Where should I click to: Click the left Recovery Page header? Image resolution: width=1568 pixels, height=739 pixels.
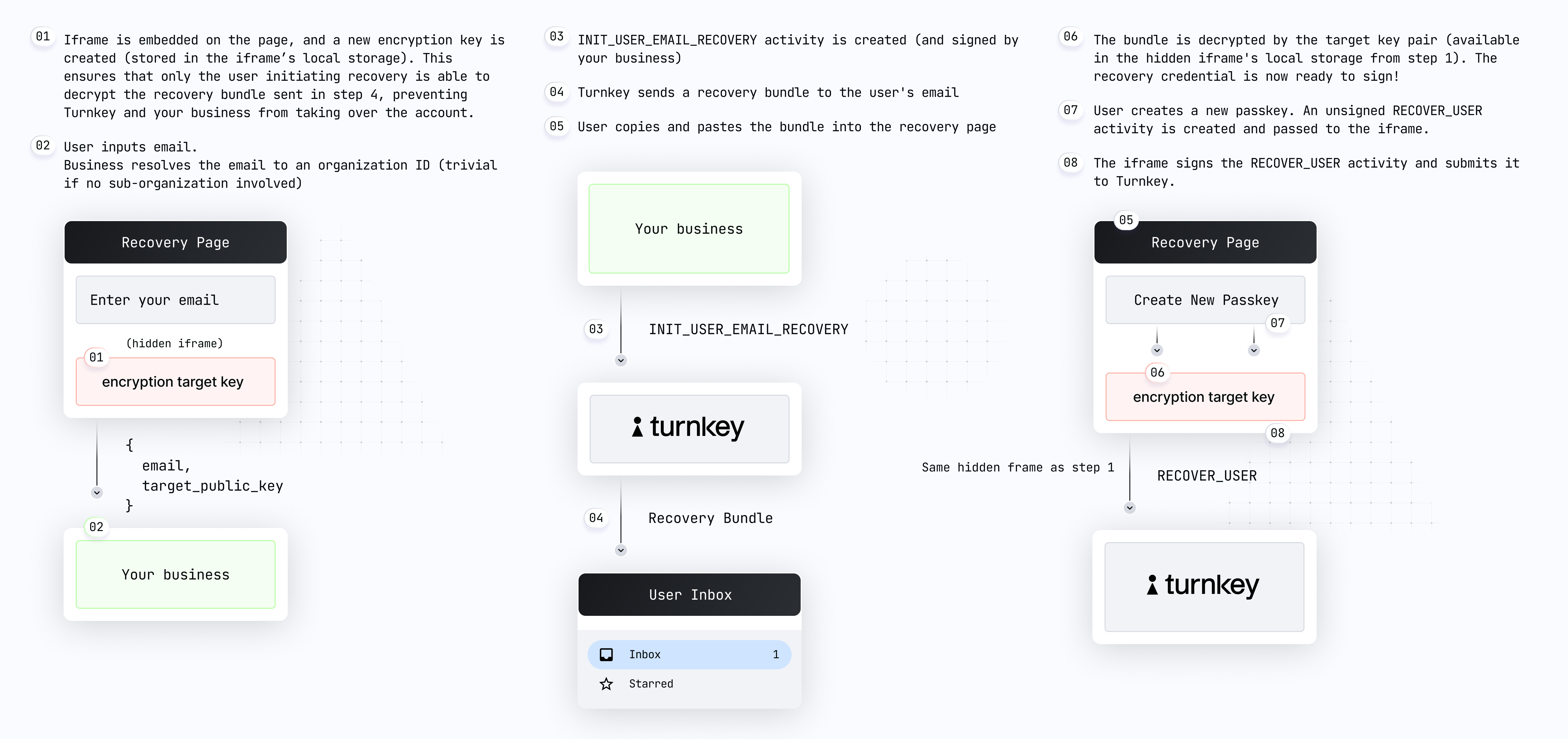click(x=175, y=242)
